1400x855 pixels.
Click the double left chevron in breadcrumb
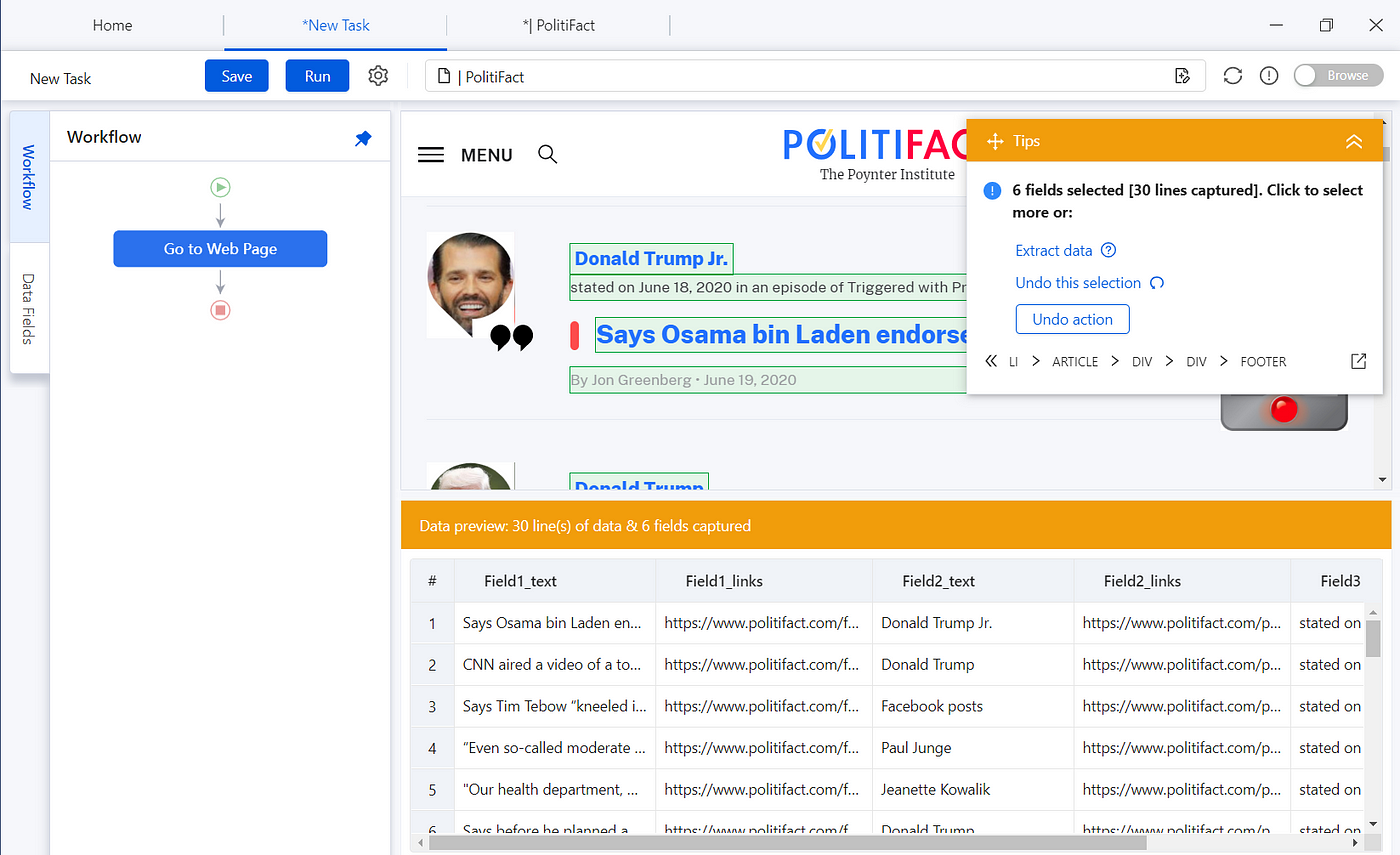coord(991,361)
